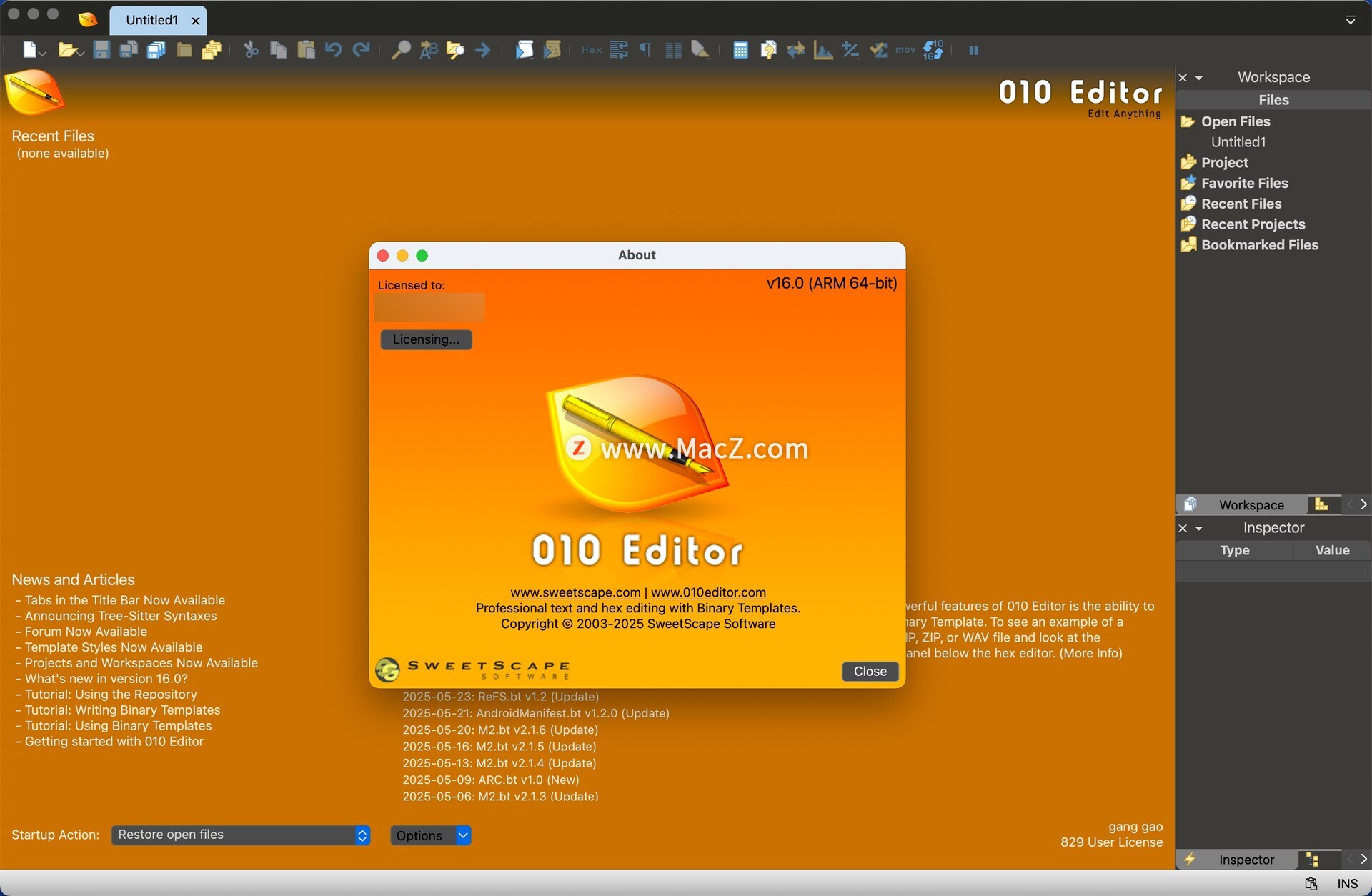
Task: Open the www.010editor.com link
Action: click(708, 592)
